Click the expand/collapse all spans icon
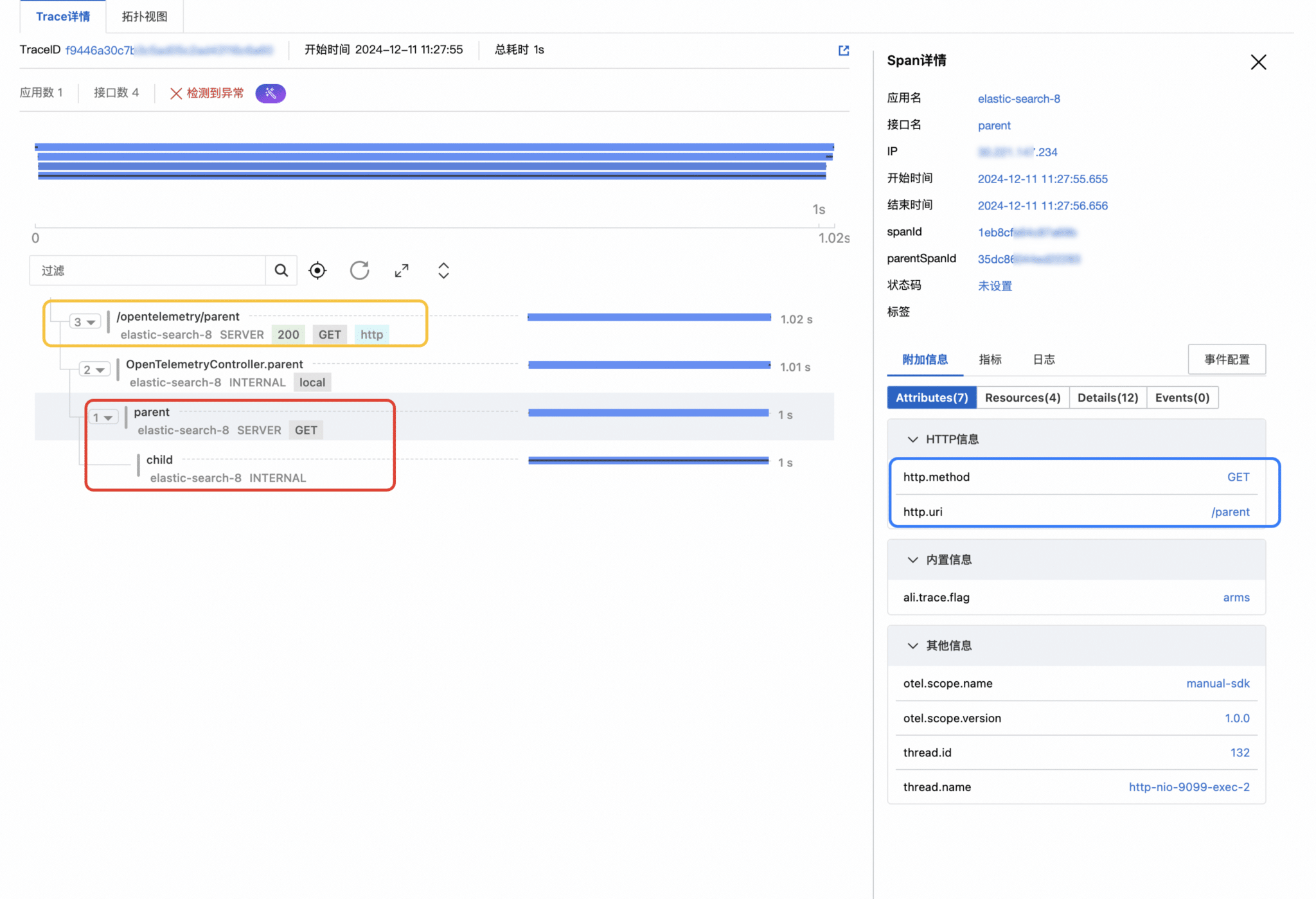 pyautogui.click(x=443, y=271)
